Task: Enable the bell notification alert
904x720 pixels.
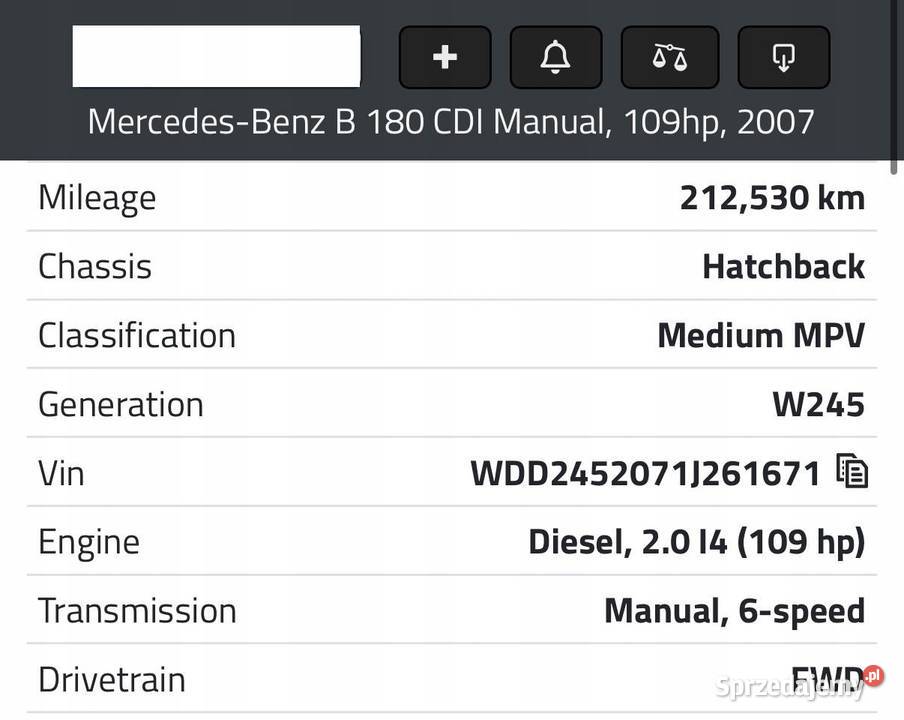Action: pos(556,57)
